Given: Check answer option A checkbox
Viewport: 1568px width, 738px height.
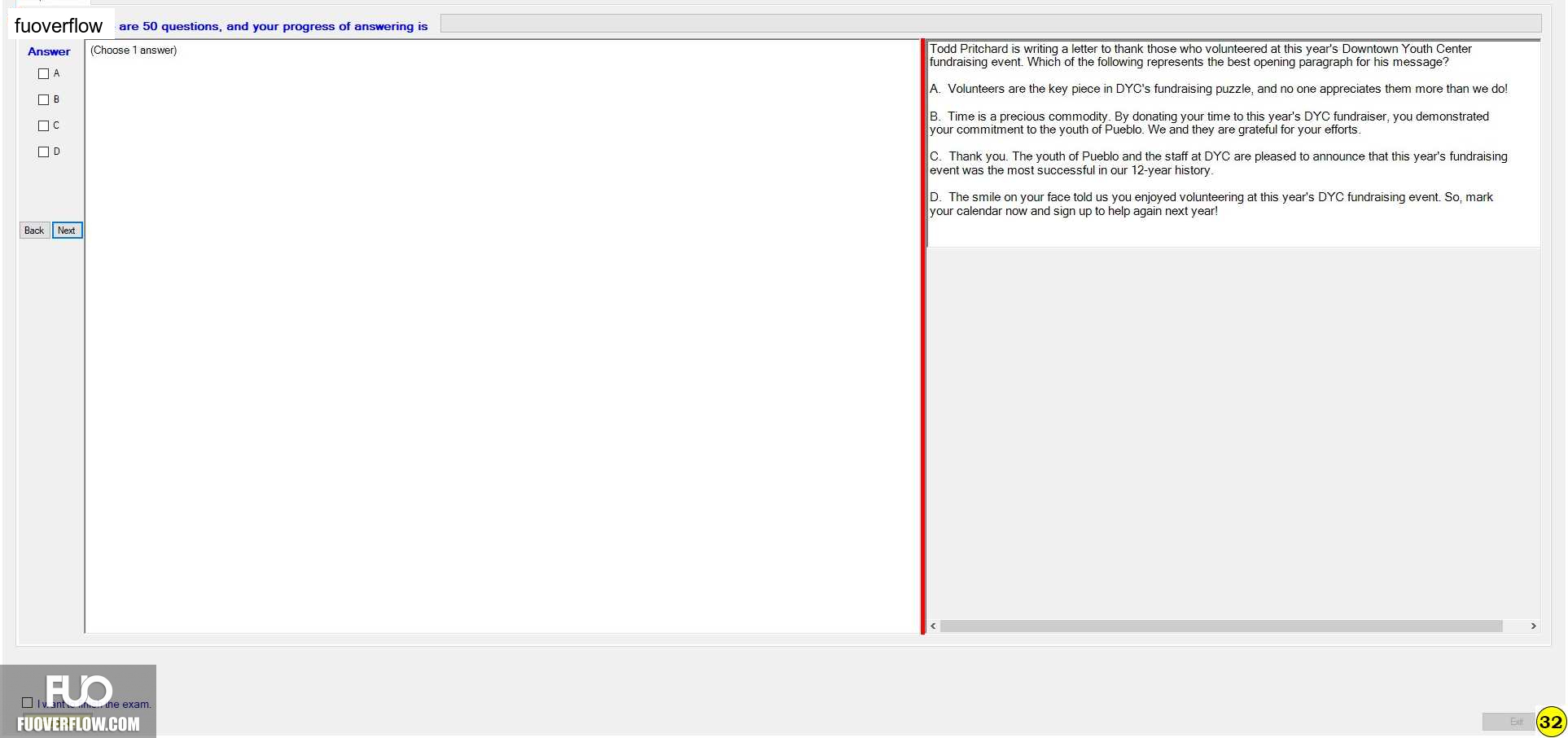Looking at the screenshot, I should (44, 74).
